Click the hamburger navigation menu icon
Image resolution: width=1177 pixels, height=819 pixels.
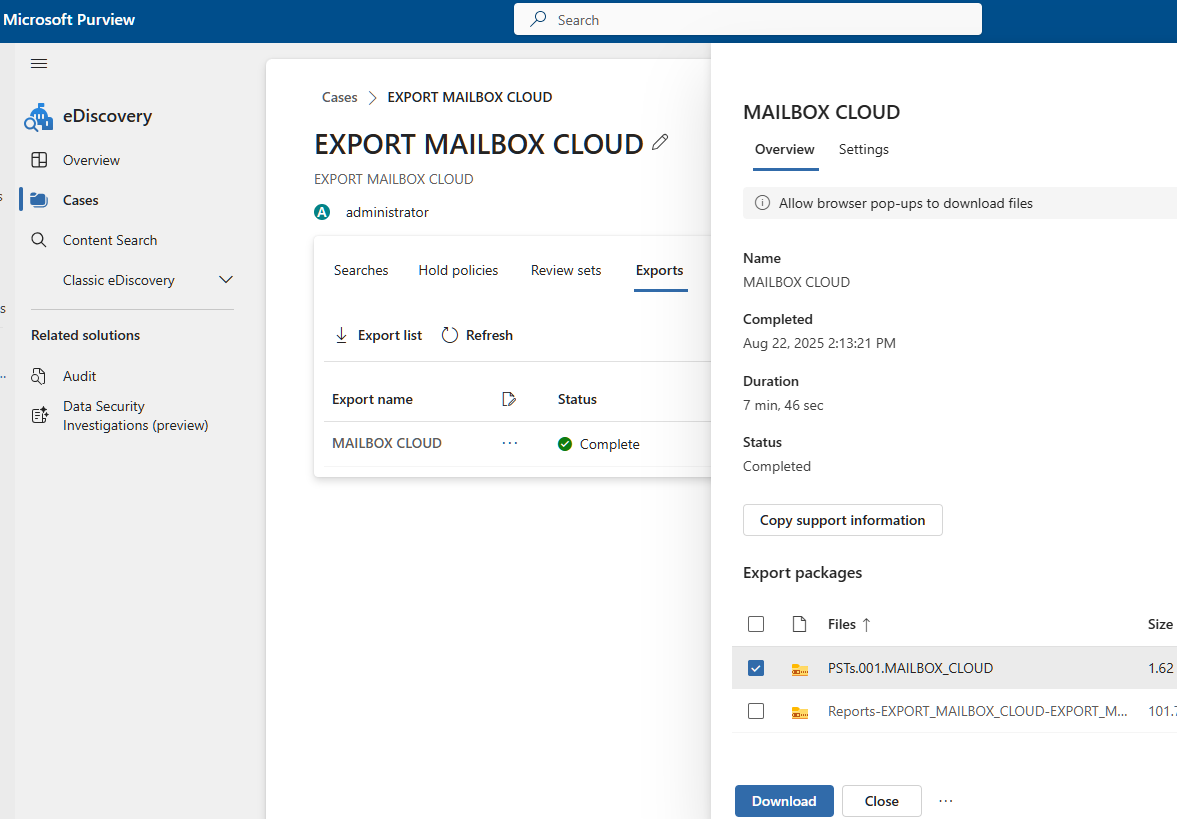[x=39, y=64]
